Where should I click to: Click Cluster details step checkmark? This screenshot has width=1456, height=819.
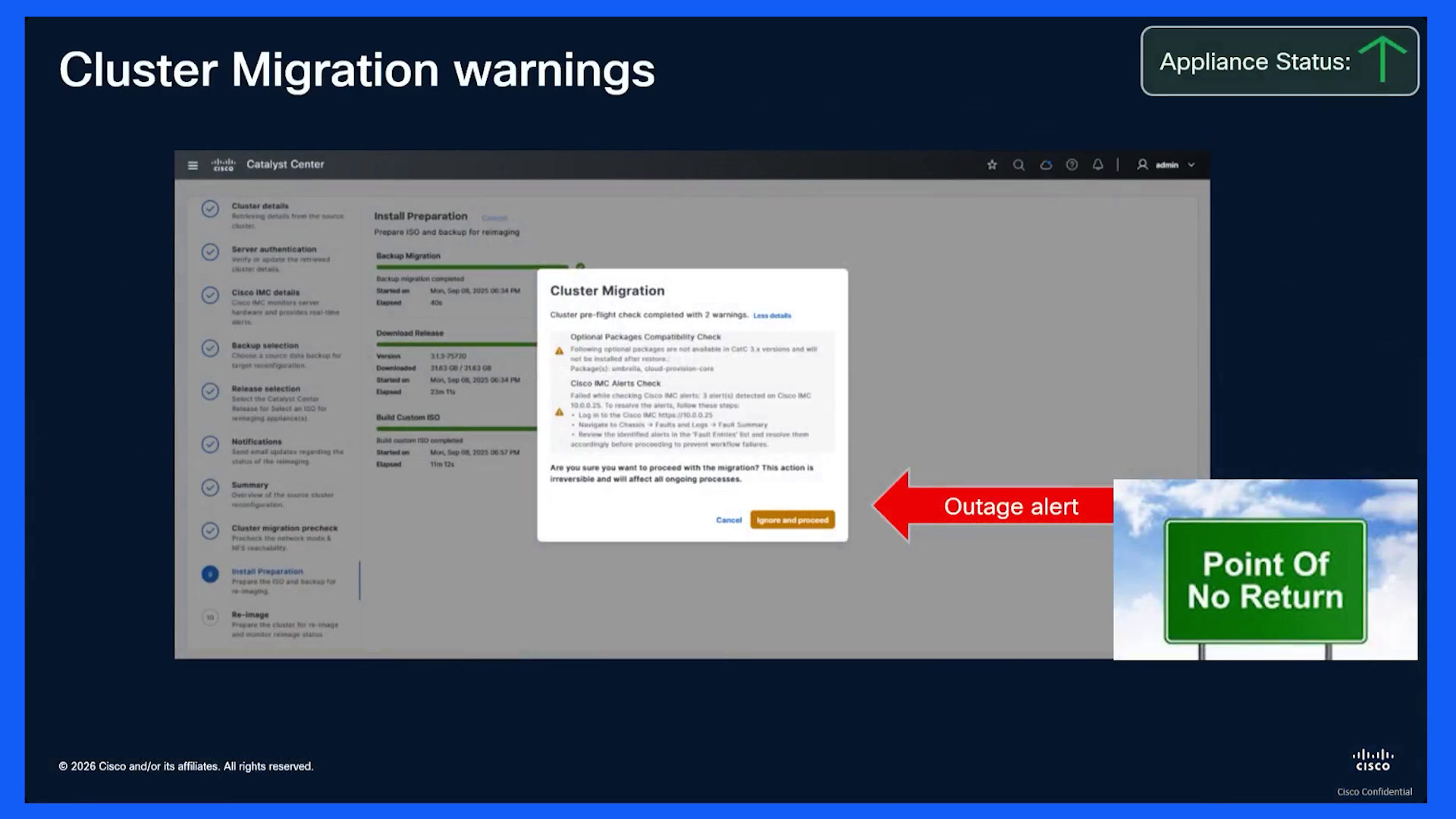pyautogui.click(x=210, y=209)
